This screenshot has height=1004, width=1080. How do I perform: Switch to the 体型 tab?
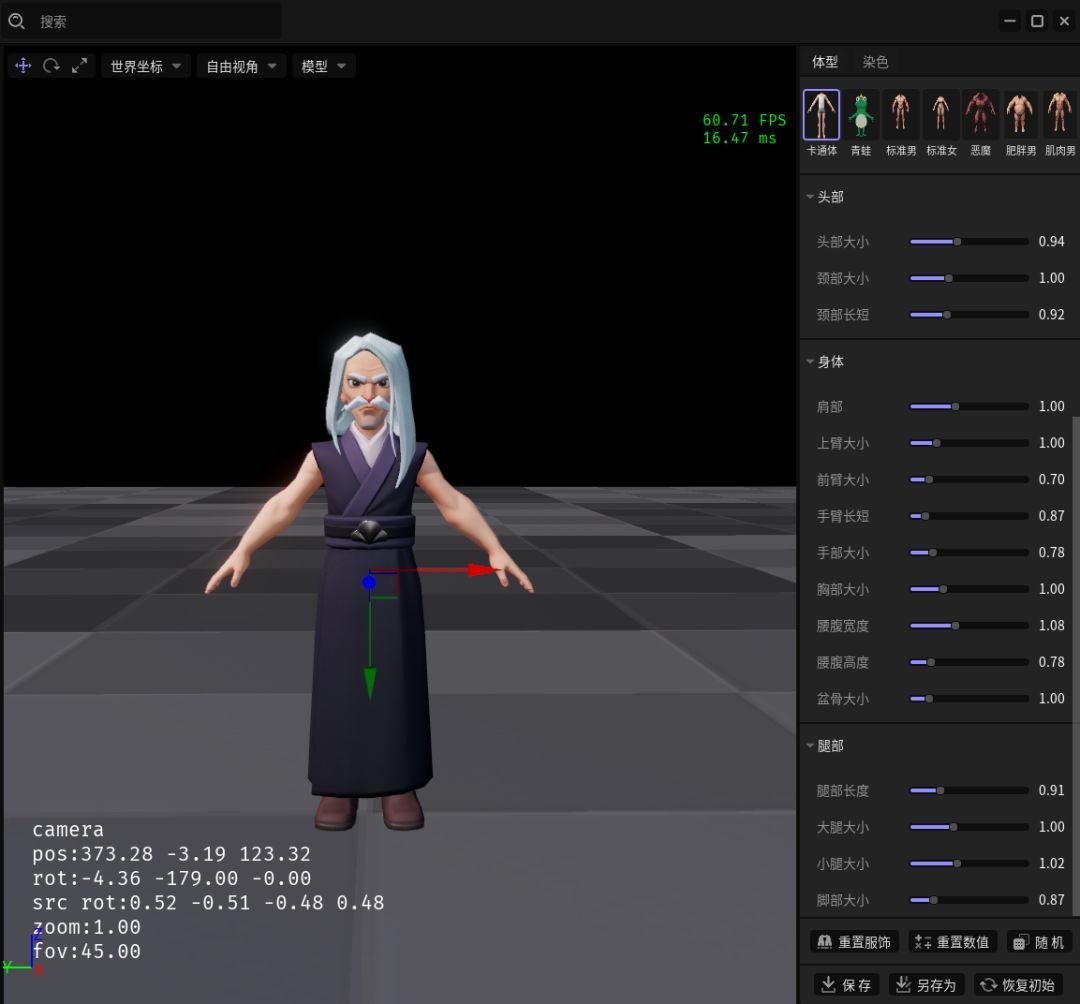(x=825, y=62)
